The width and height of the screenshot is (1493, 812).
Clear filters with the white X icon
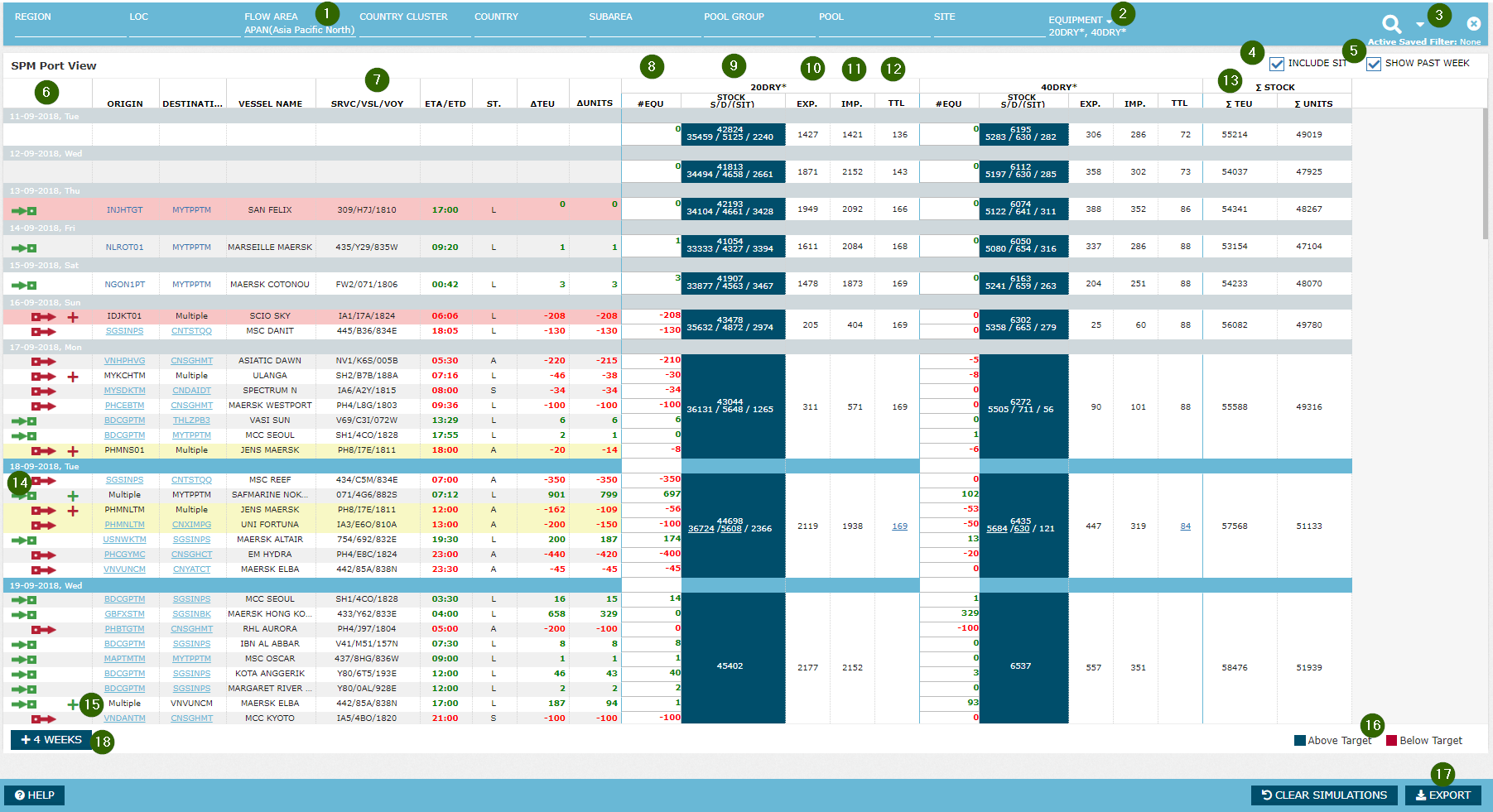tap(1473, 24)
